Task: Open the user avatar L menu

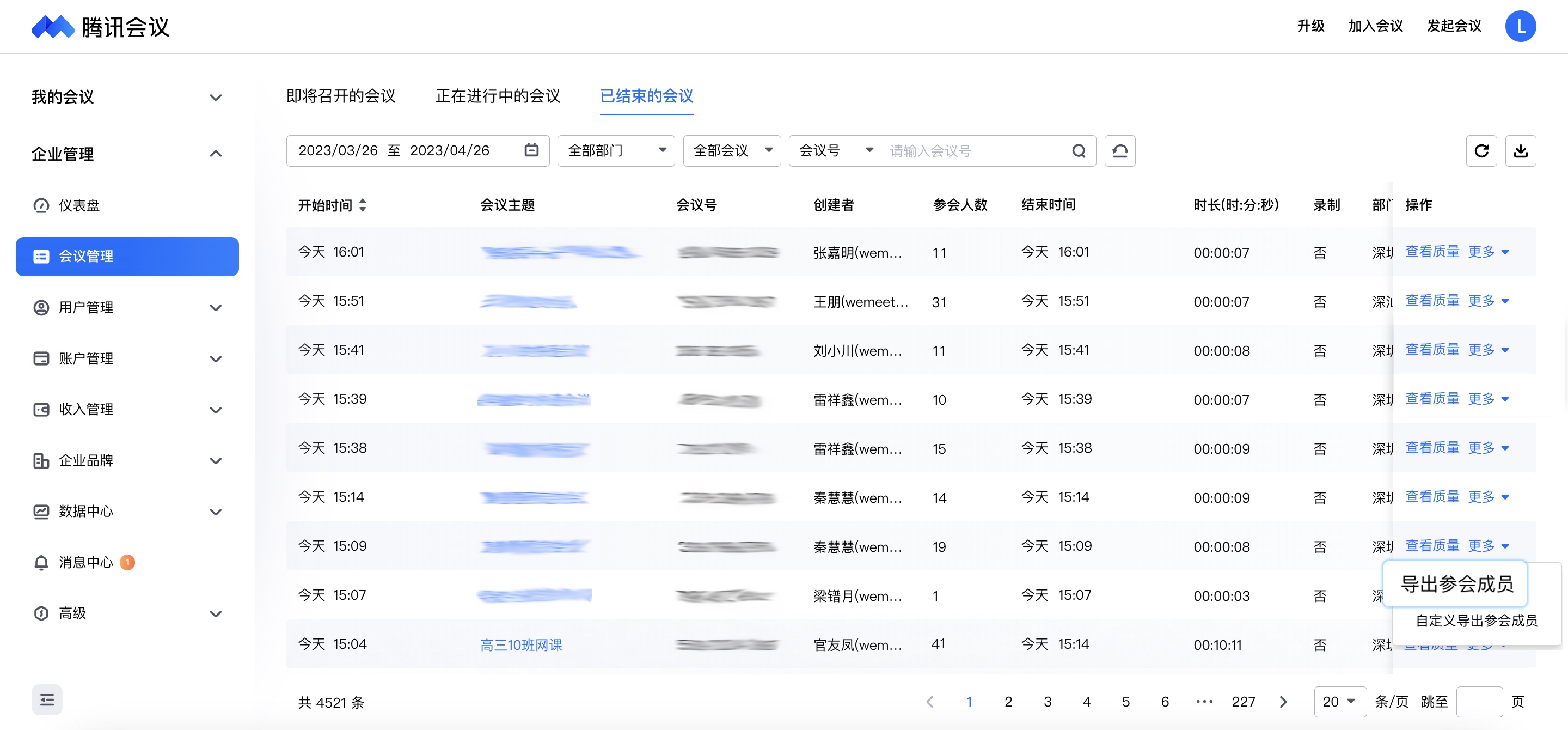Action: [1520, 26]
